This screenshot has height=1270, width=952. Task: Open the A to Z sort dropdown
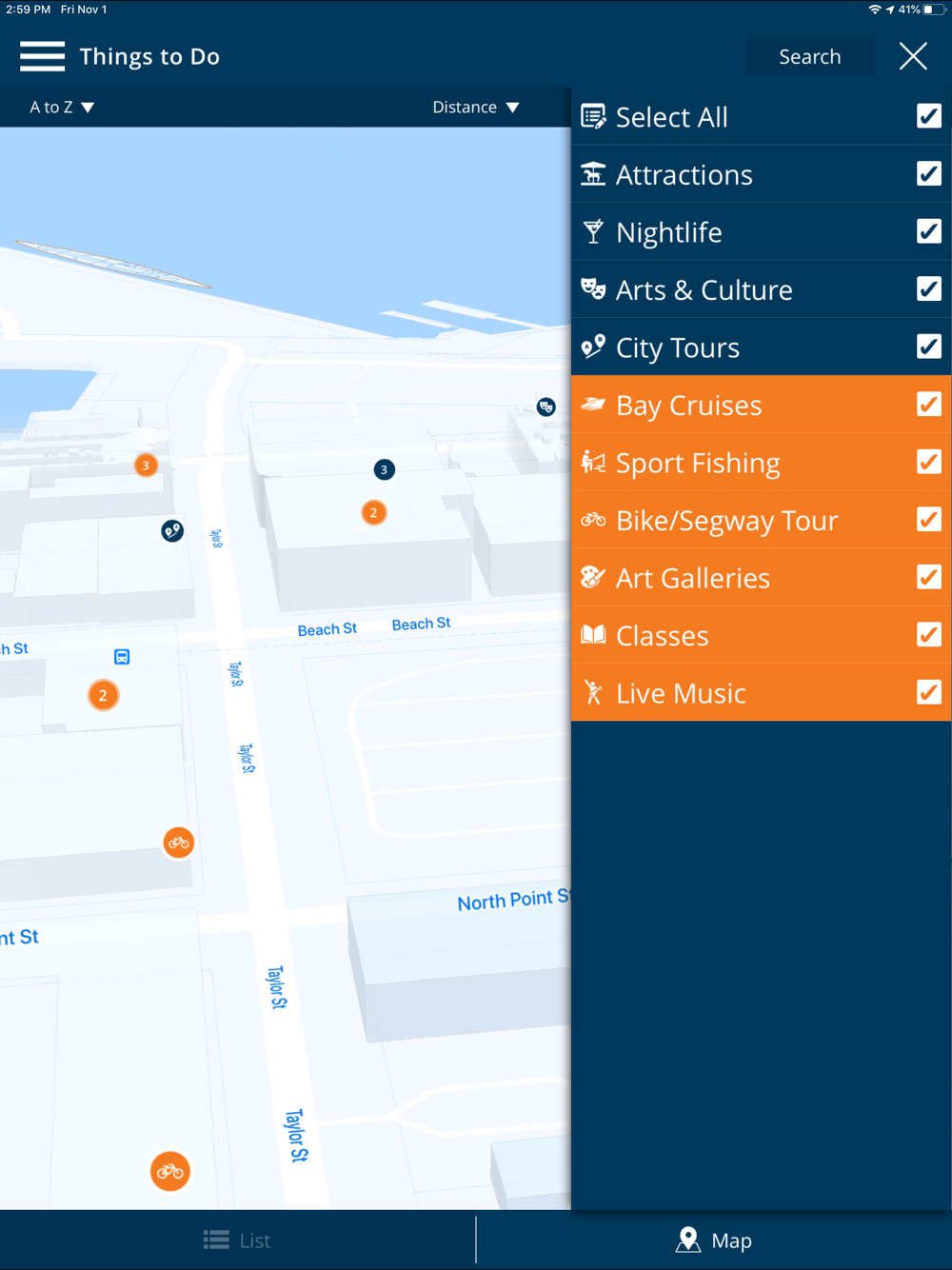(62, 108)
